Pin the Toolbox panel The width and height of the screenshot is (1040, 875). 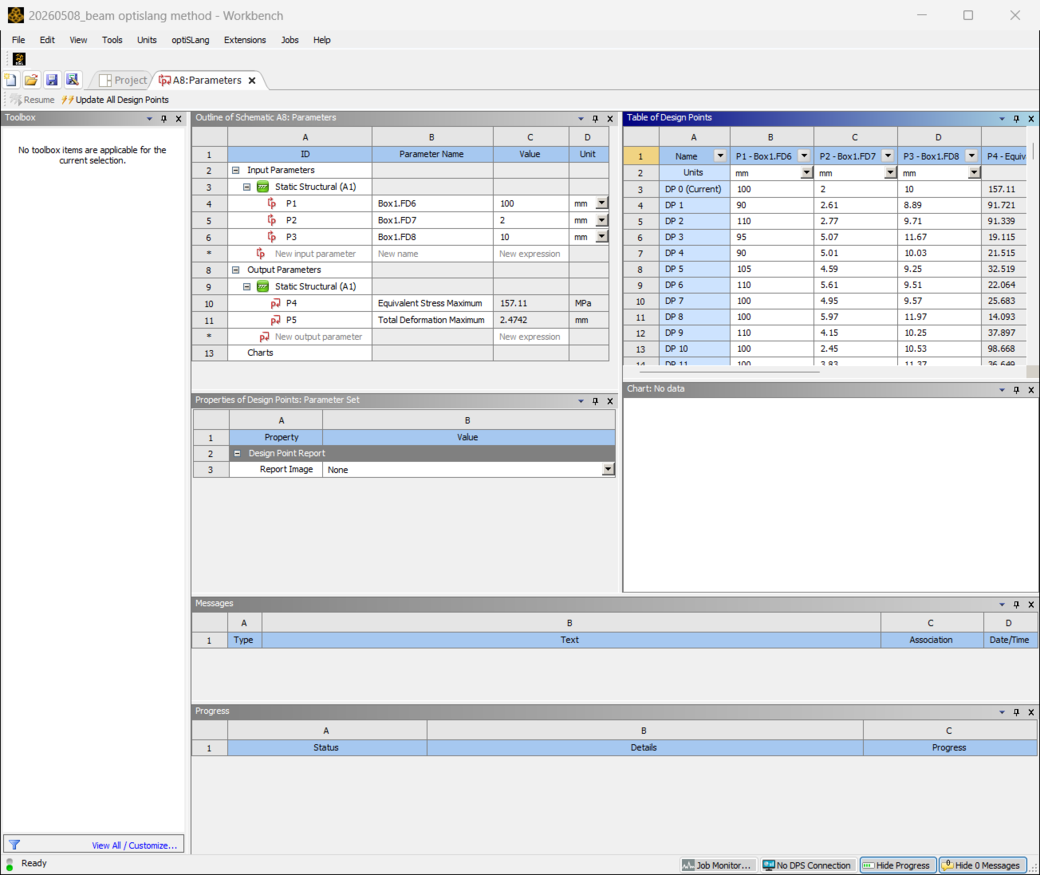164,119
